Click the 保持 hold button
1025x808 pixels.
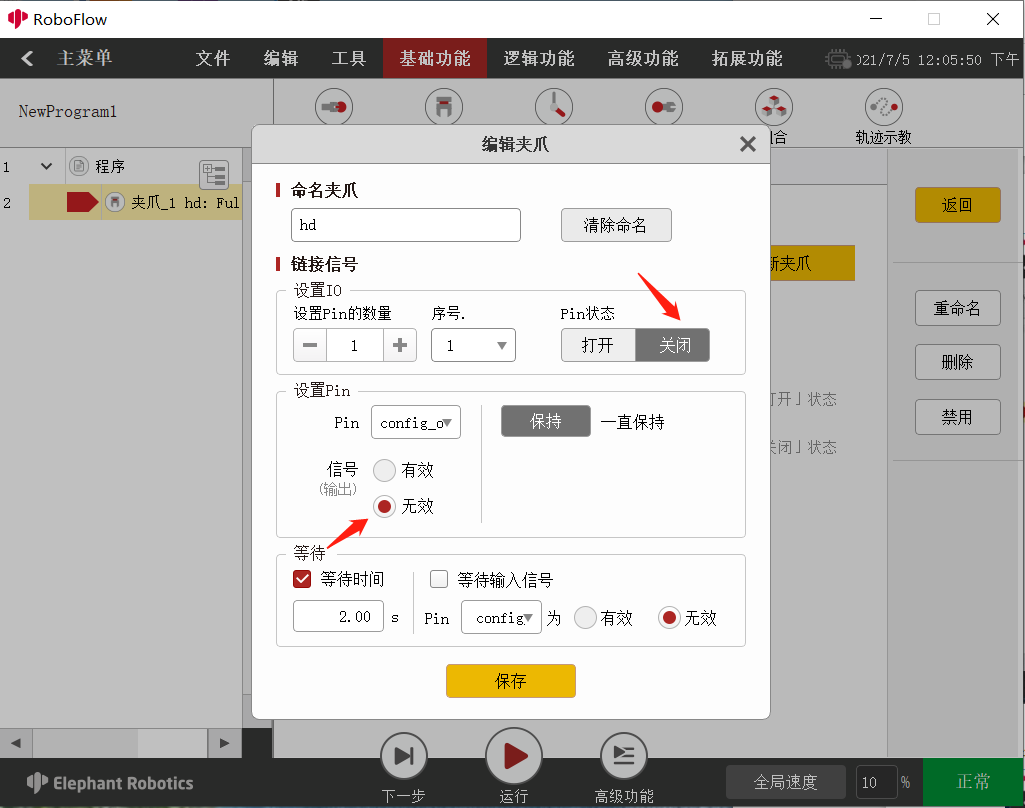(546, 422)
